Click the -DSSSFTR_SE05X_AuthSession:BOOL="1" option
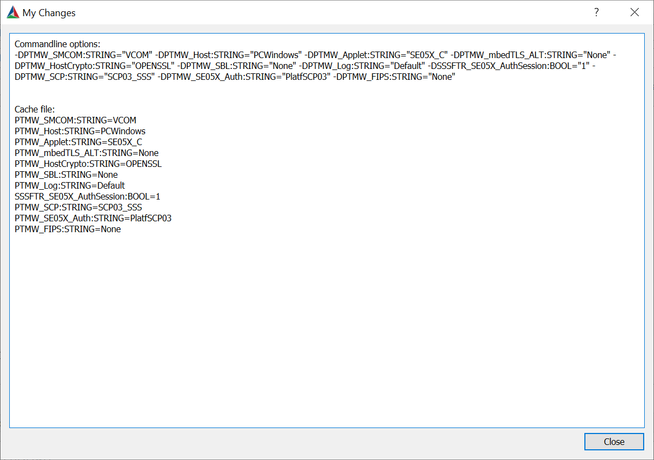The image size is (654, 460). click(x=508, y=66)
